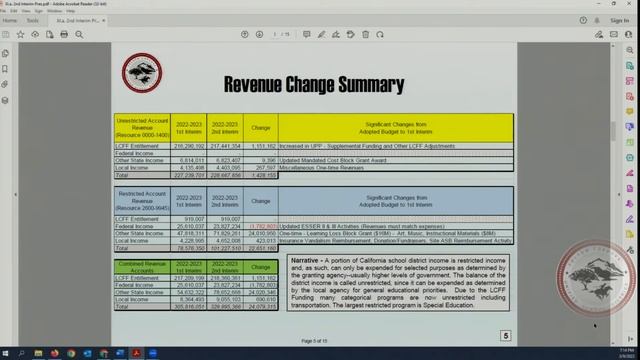Open red Create PDF tool in right pane
The width and height of the screenshot is (640, 360).
coord(630,96)
